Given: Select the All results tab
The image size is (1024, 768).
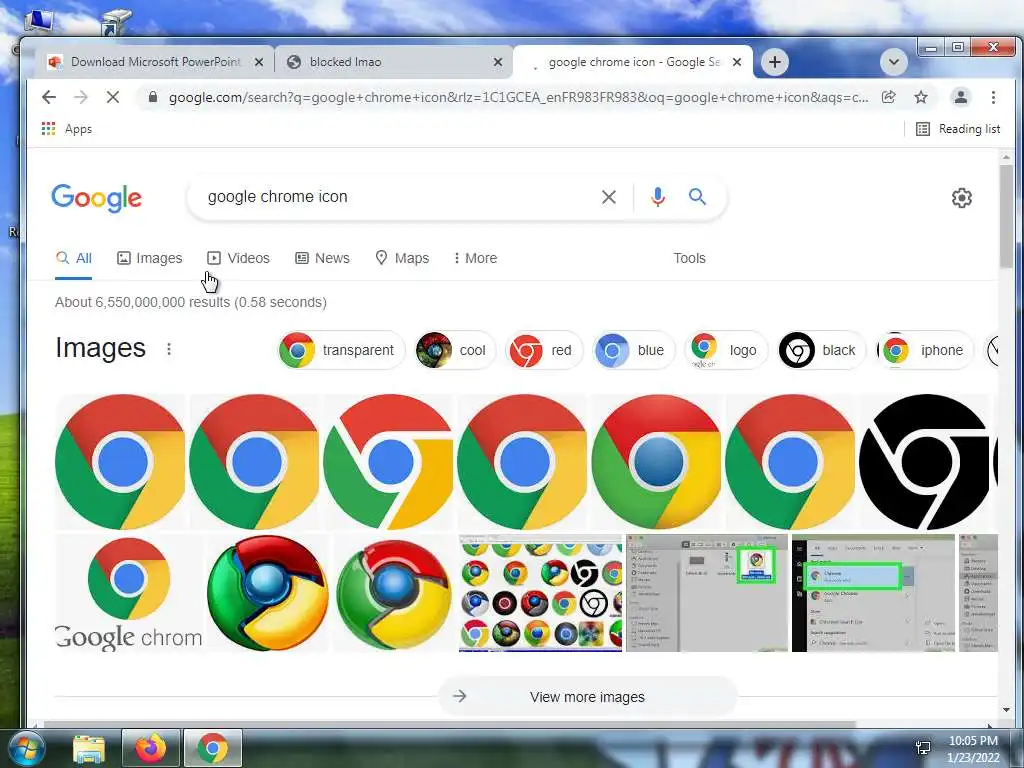Looking at the screenshot, I should (x=74, y=259).
